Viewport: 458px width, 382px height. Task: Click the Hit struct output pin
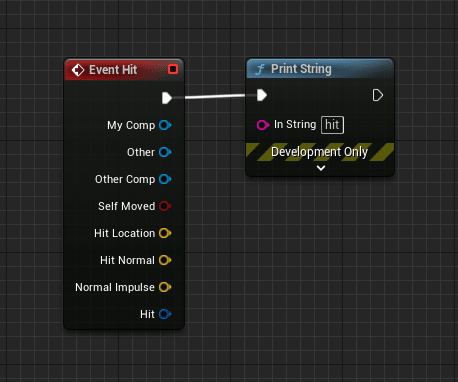[x=165, y=314]
